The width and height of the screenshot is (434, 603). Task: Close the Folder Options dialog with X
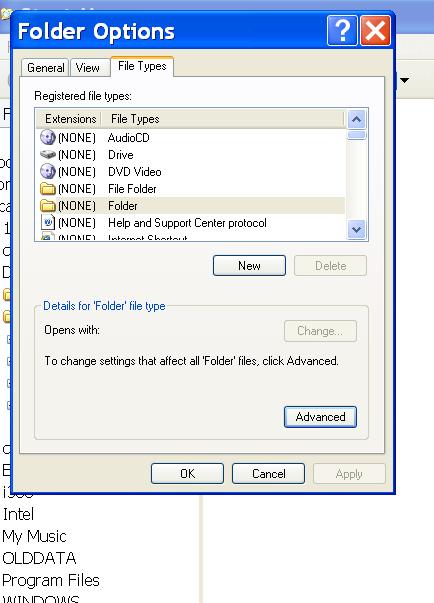pos(375,30)
